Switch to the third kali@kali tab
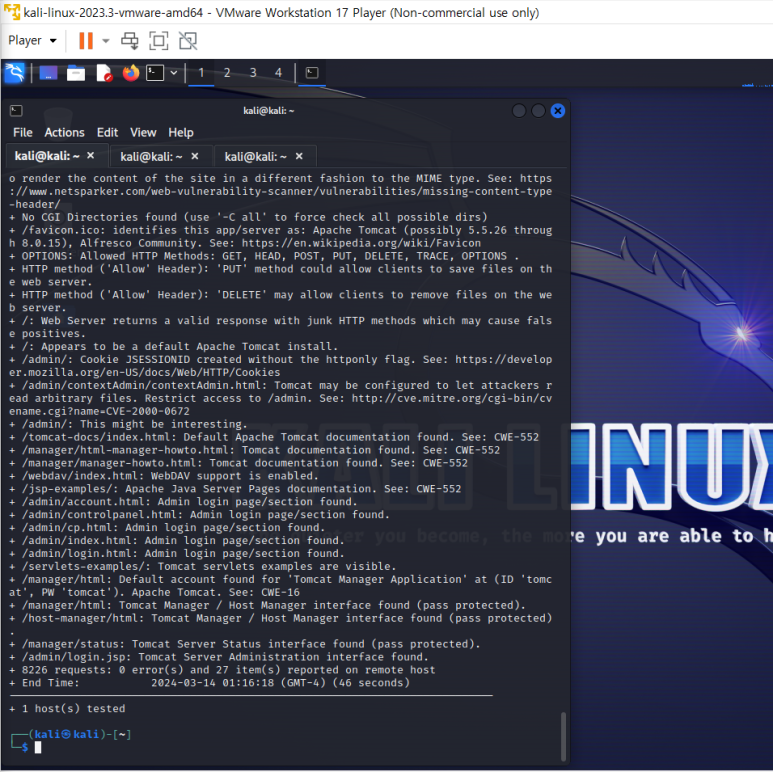 [255, 157]
